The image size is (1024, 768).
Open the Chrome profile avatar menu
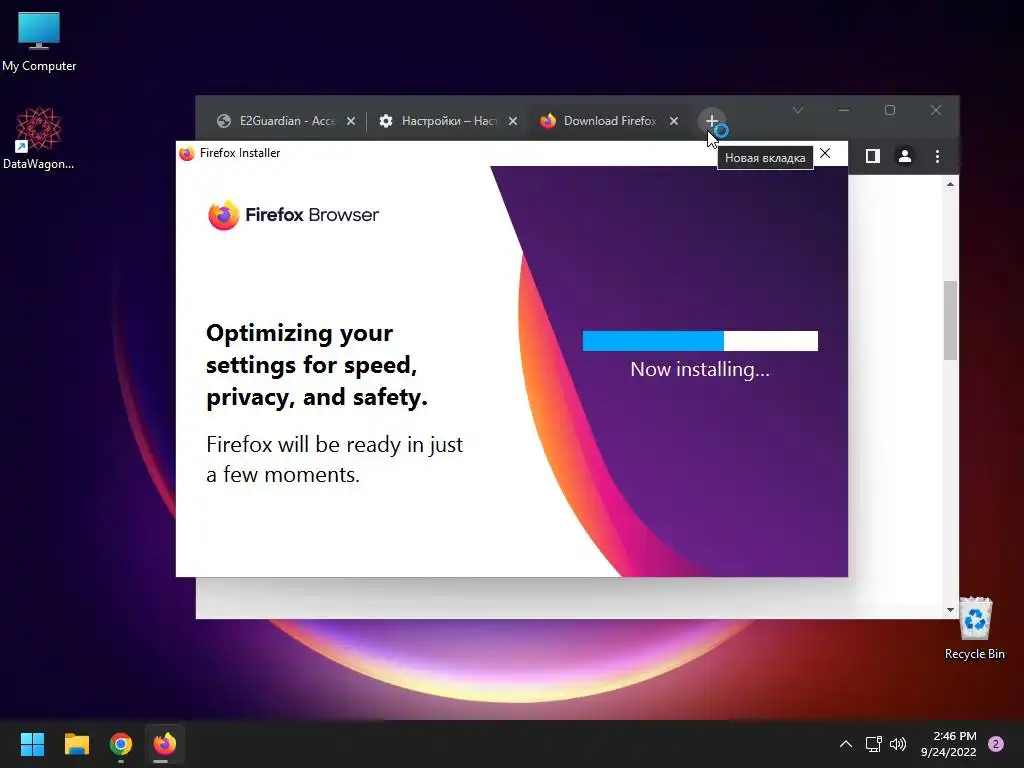(904, 156)
